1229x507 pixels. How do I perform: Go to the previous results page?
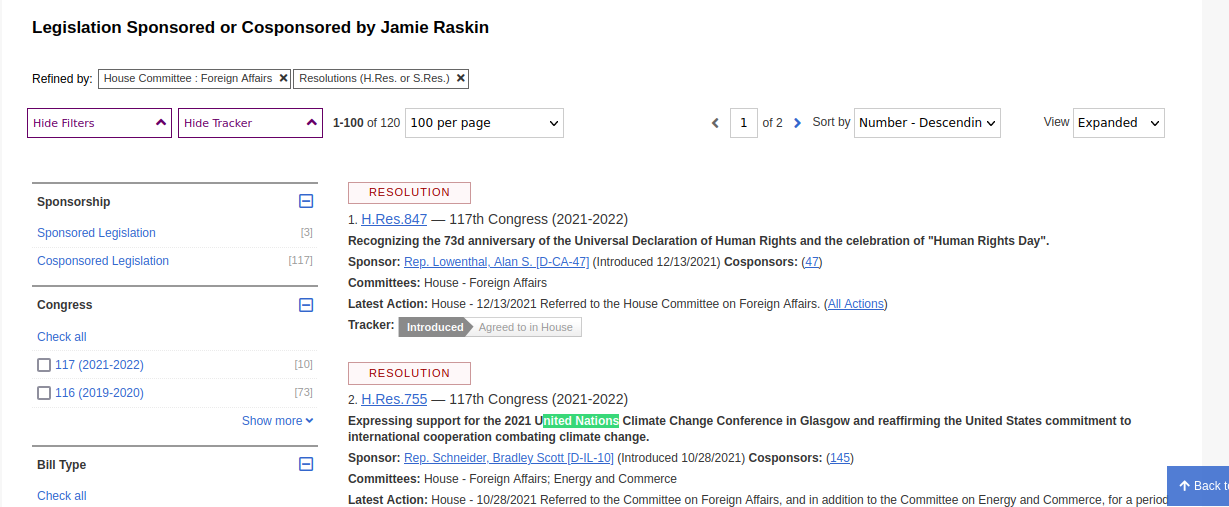(x=715, y=123)
